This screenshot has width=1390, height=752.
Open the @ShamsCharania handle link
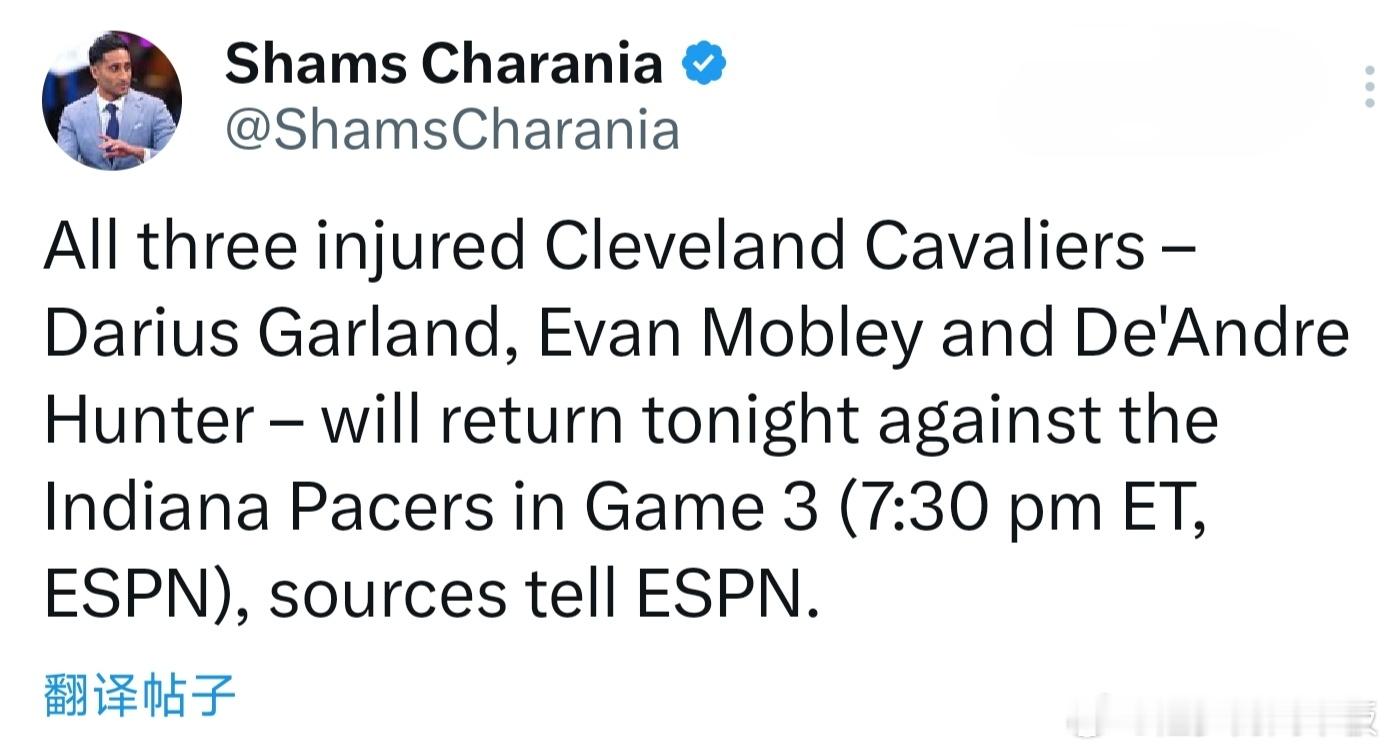click(x=452, y=131)
